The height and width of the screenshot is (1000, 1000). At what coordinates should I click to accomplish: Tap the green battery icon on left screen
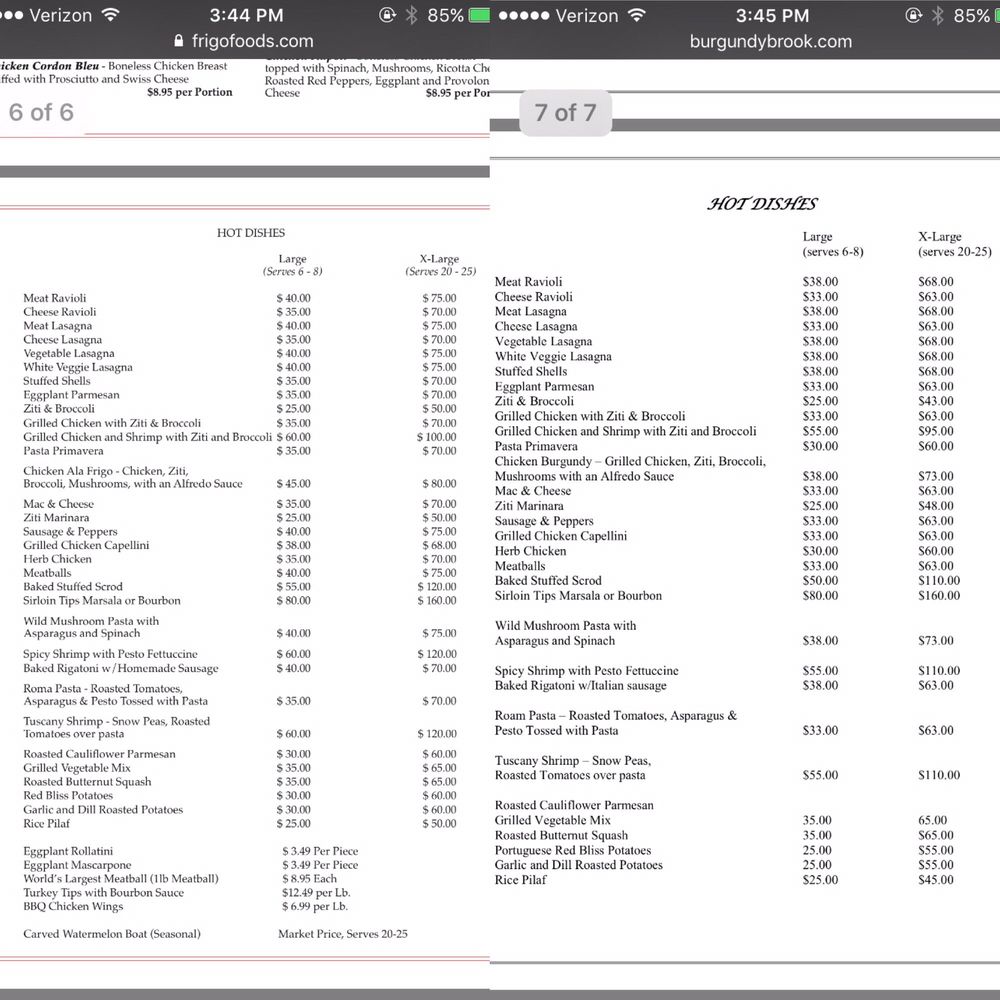[480, 16]
